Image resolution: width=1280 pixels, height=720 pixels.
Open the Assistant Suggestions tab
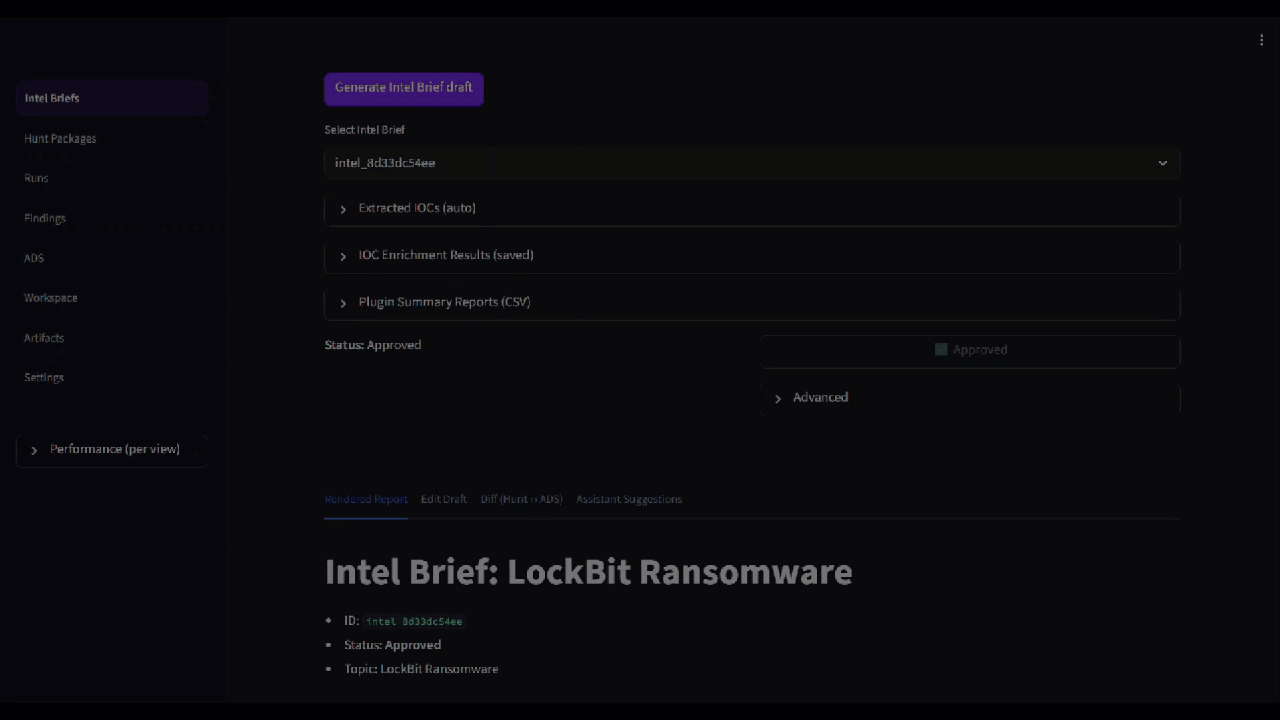click(629, 499)
